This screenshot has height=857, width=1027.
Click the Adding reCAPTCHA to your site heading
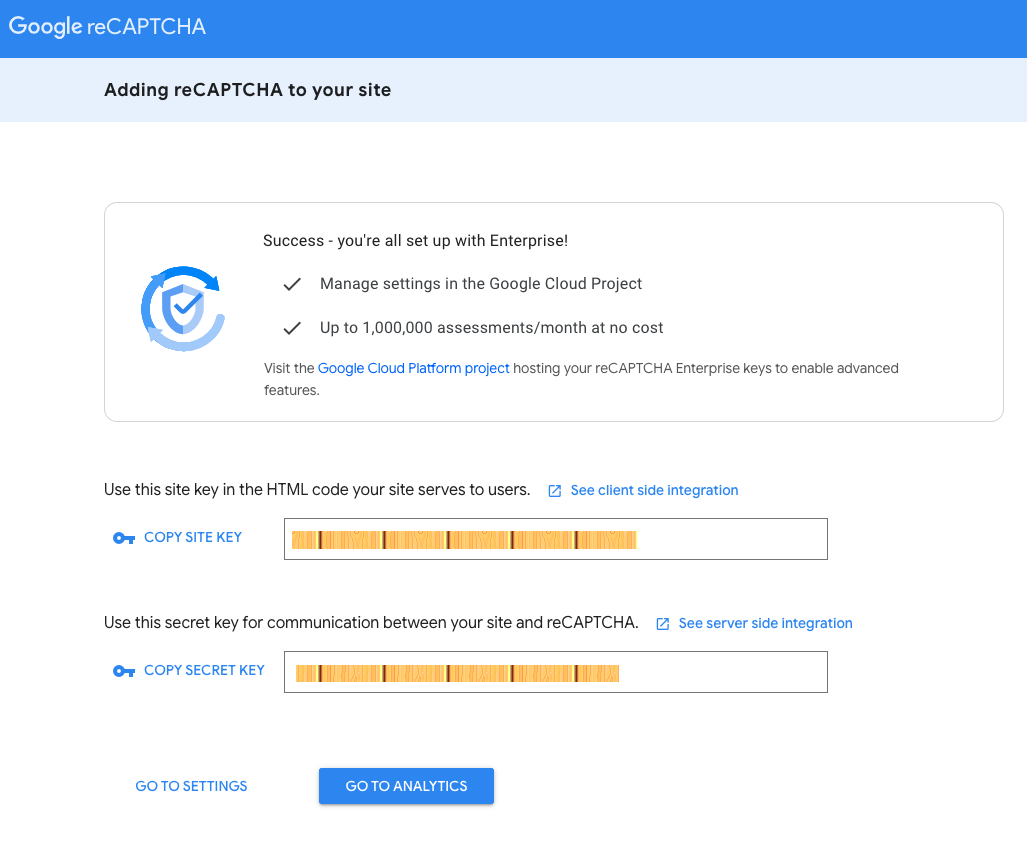(x=248, y=90)
